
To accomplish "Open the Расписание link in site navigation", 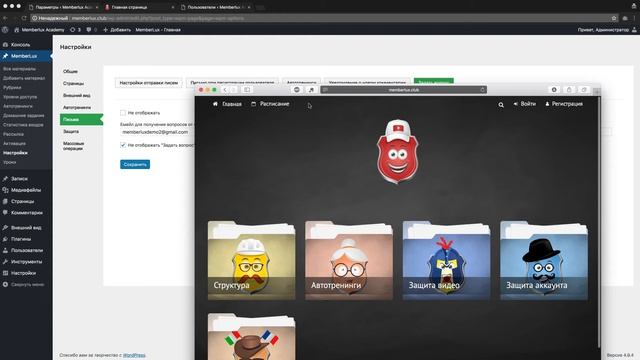I will pyautogui.click(x=274, y=104).
